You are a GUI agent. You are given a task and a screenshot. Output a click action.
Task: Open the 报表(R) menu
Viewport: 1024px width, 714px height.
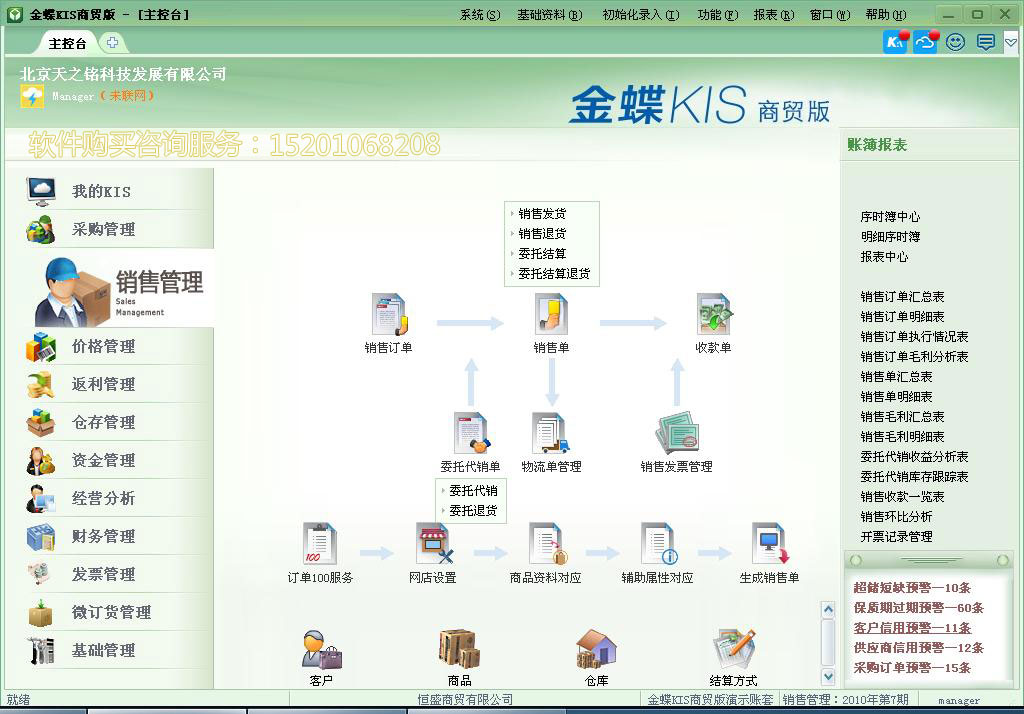pyautogui.click(x=773, y=14)
